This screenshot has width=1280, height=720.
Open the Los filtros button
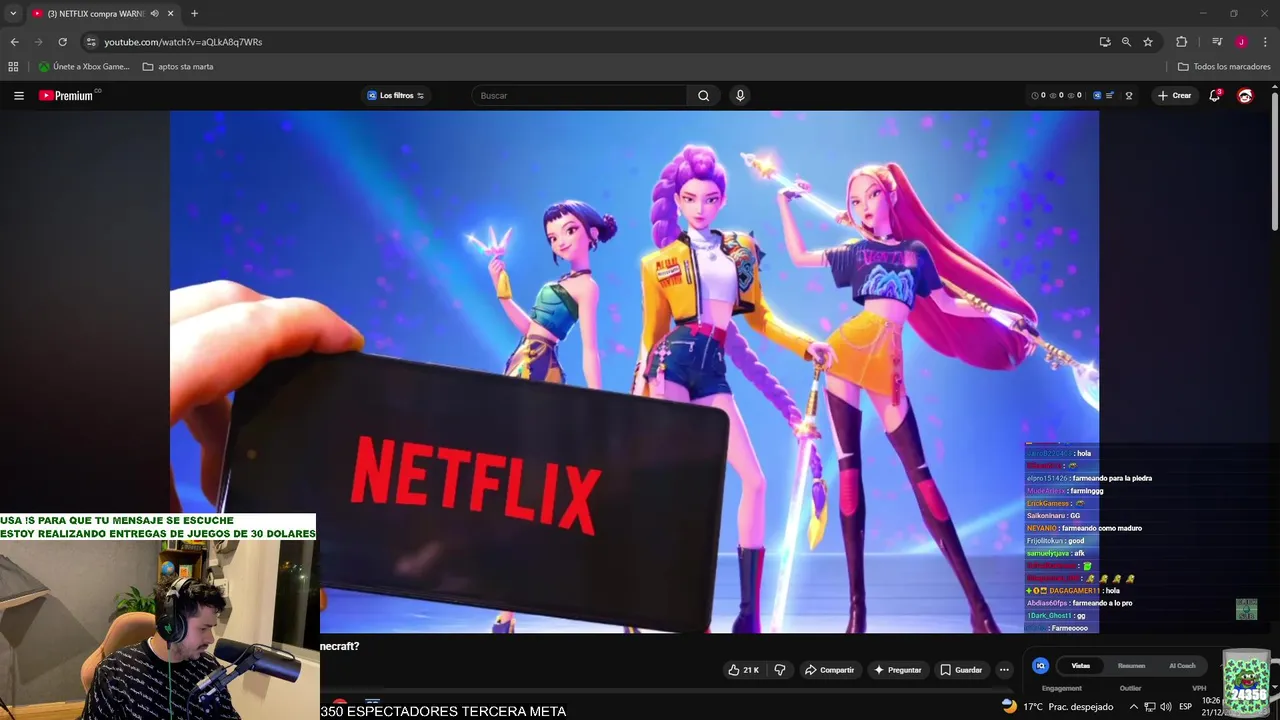point(396,96)
